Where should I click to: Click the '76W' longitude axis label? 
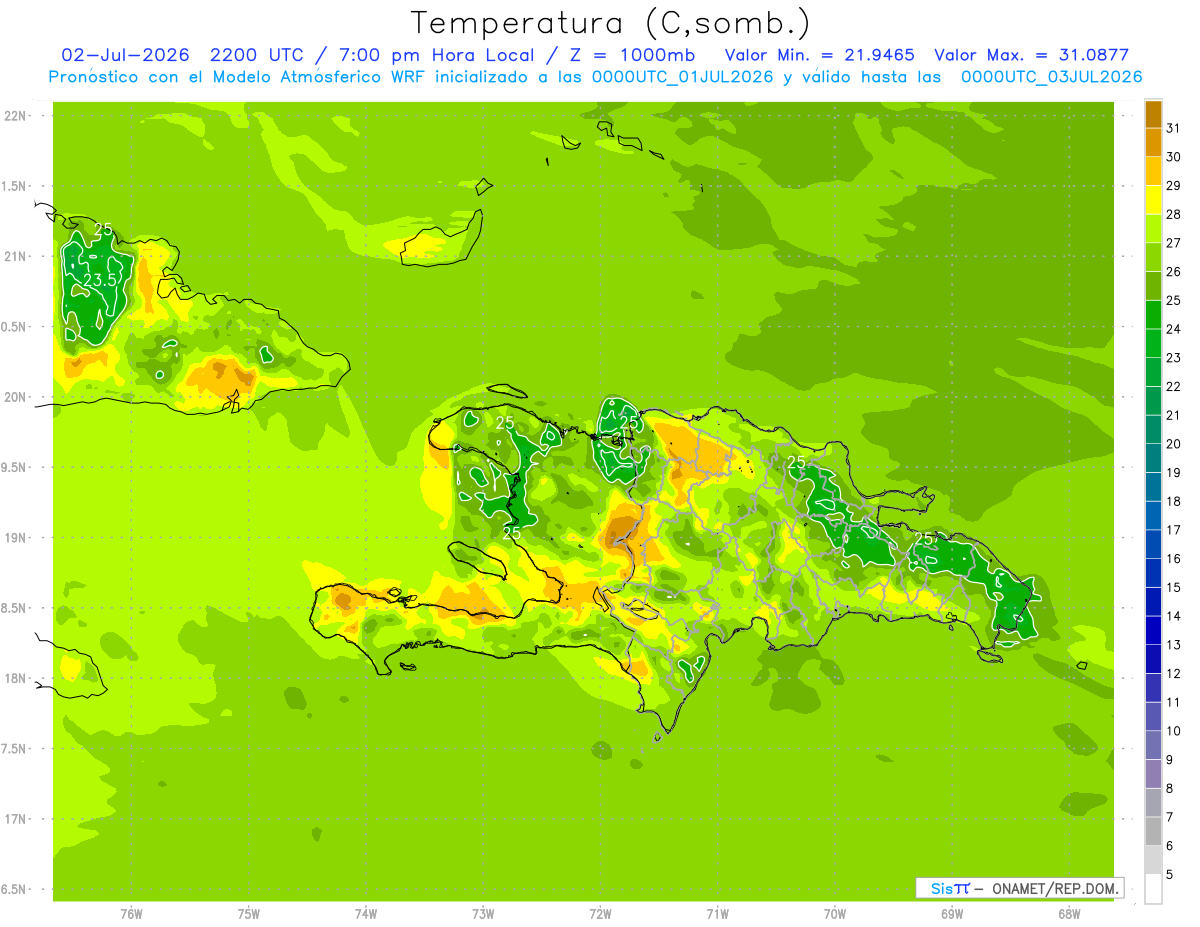(131, 914)
